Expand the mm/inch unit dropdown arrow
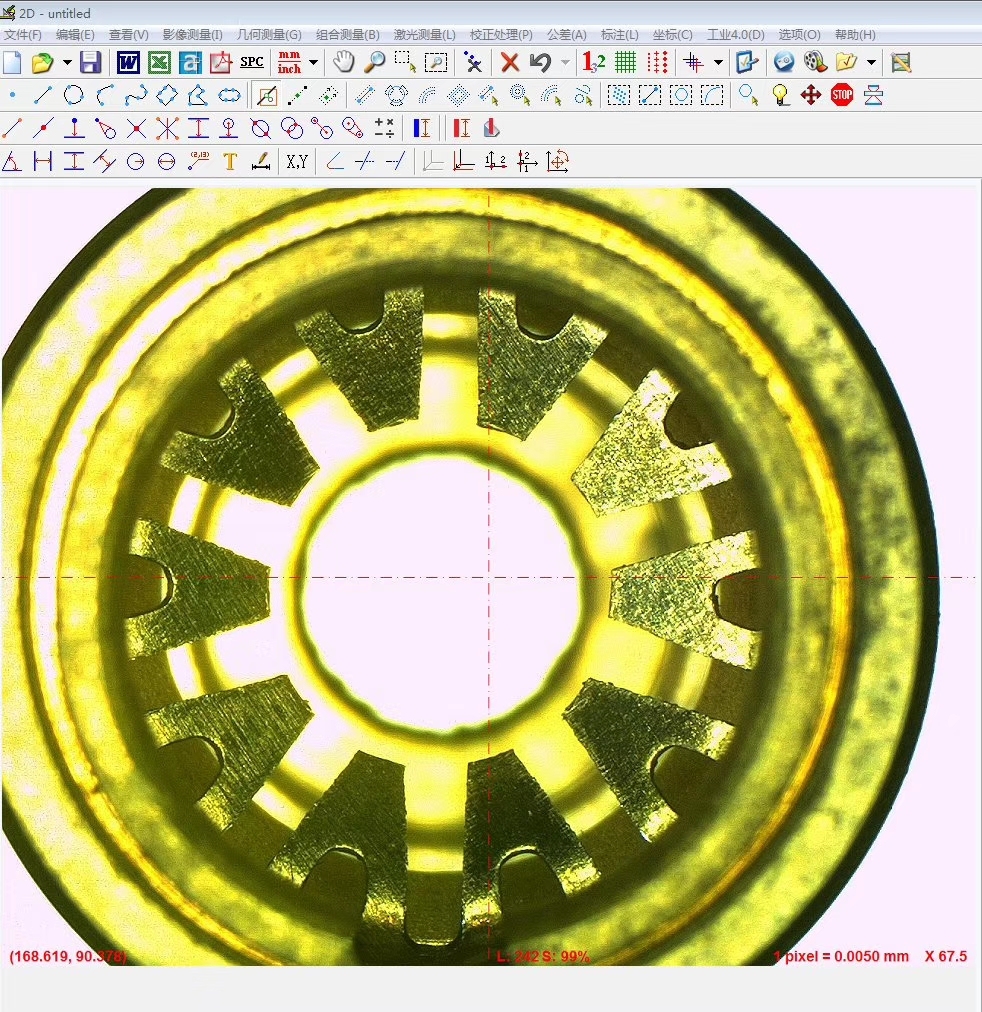 click(x=313, y=63)
